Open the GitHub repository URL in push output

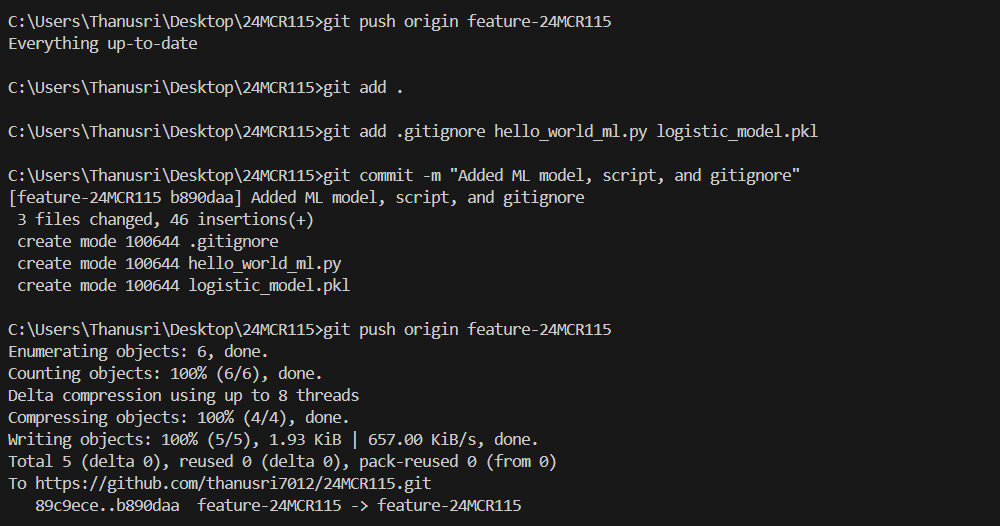click(x=233, y=483)
